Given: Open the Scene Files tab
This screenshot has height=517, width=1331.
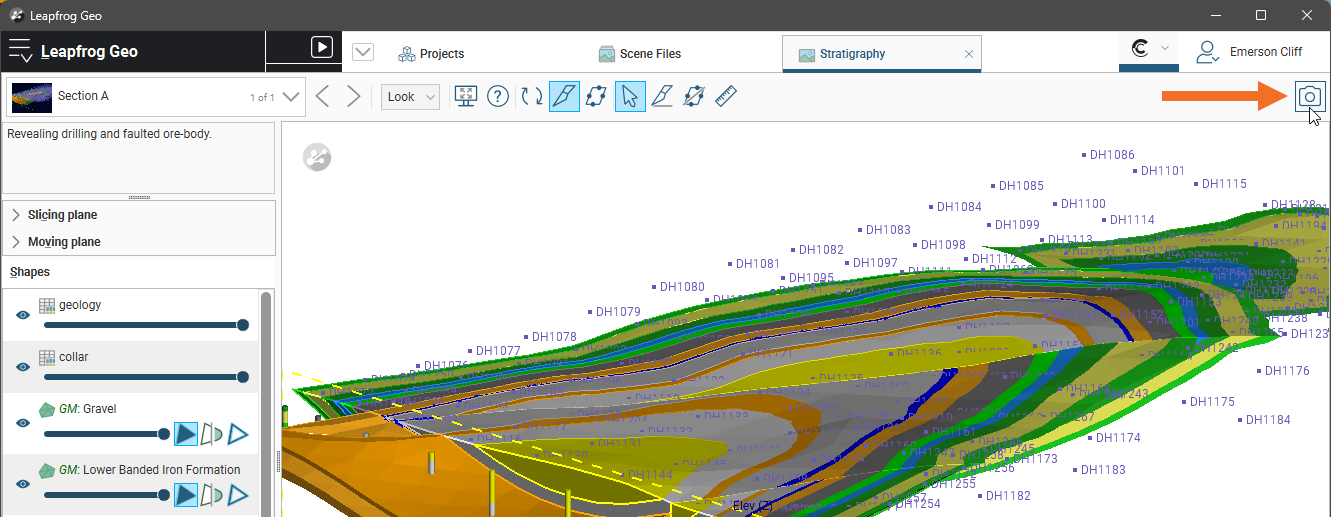Looking at the screenshot, I should click(640, 54).
